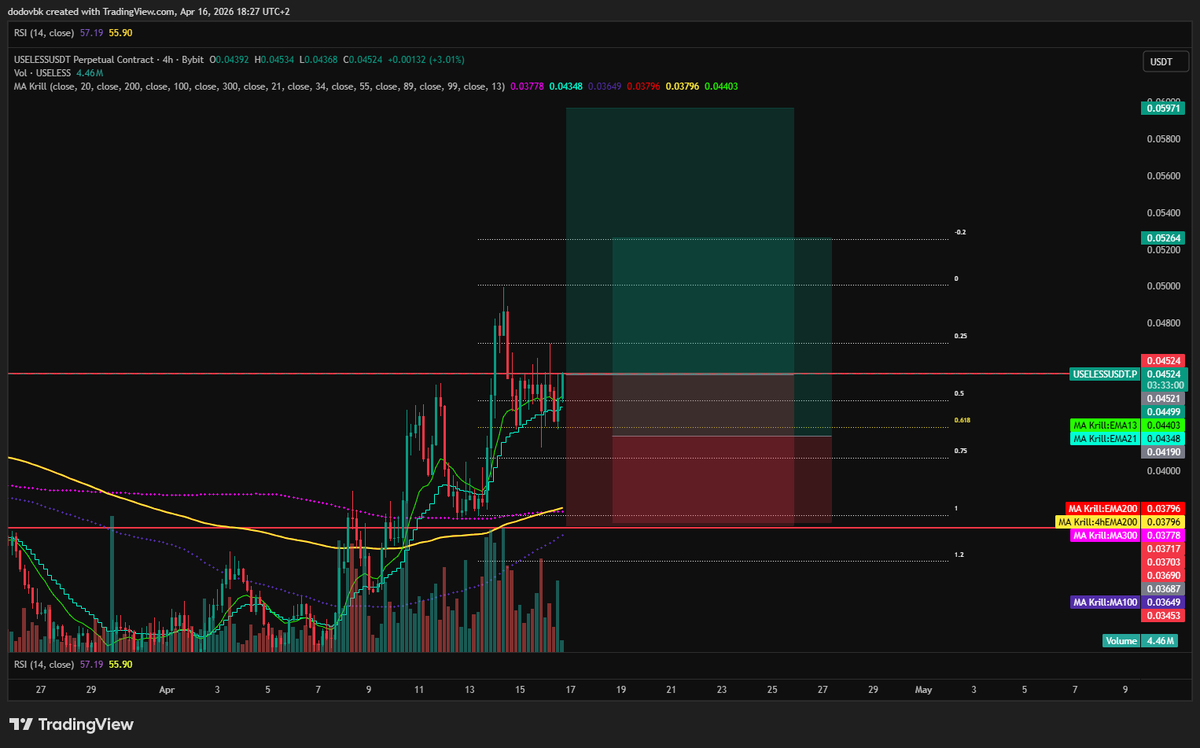The width and height of the screenshot is (1200, 748).
Task: Click the 0.618 Fibonacci level label
Action: pyautogui.click(x=962, y=420)
